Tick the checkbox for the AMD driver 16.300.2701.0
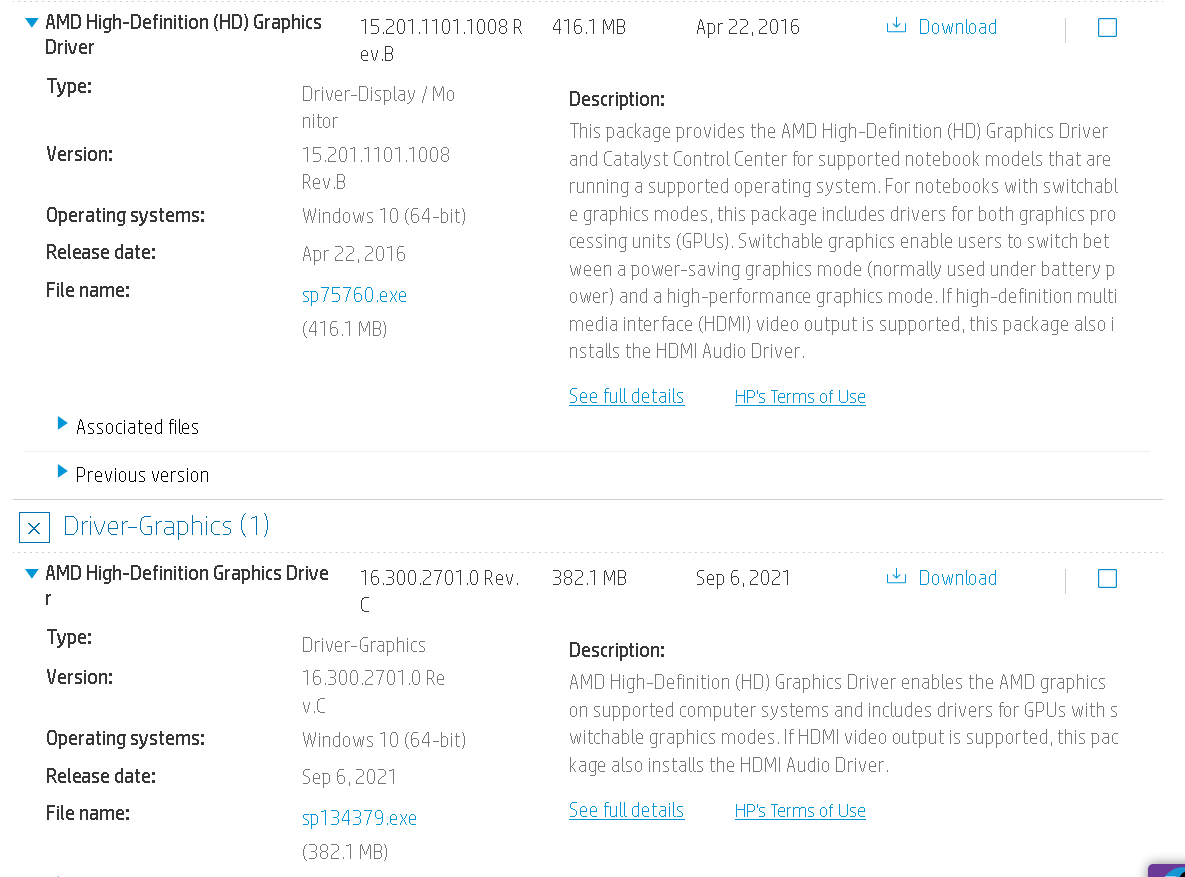Image resolution: width=1185 pixels, height=877 pixels. pos(1107,579)
